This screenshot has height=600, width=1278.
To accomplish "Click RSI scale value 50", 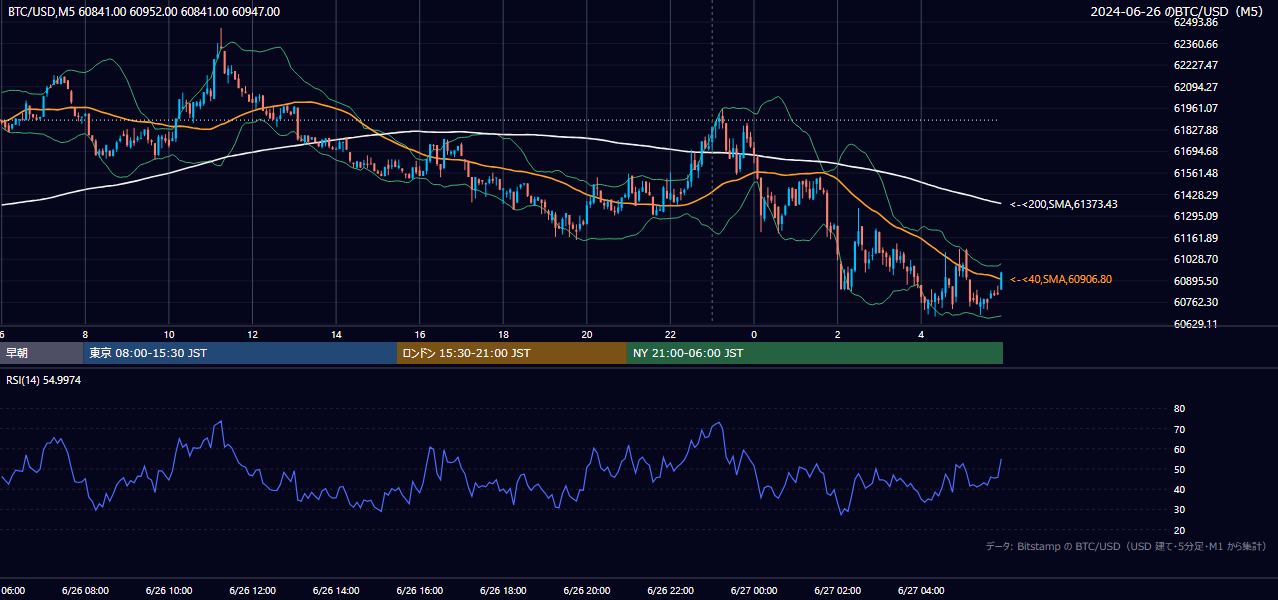I will tap(1179, 469).
